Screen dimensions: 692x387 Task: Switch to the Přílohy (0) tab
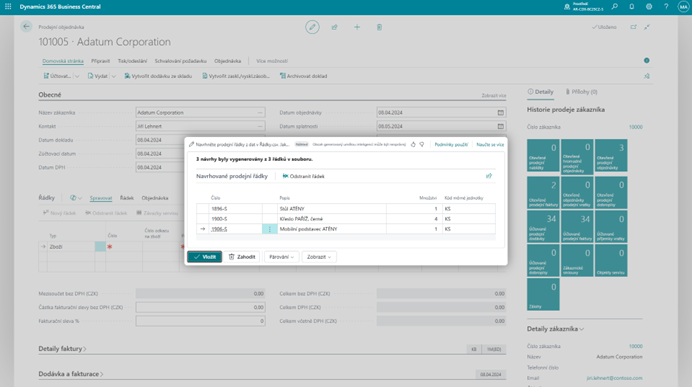pyautogui.click(x=581, y=92)
